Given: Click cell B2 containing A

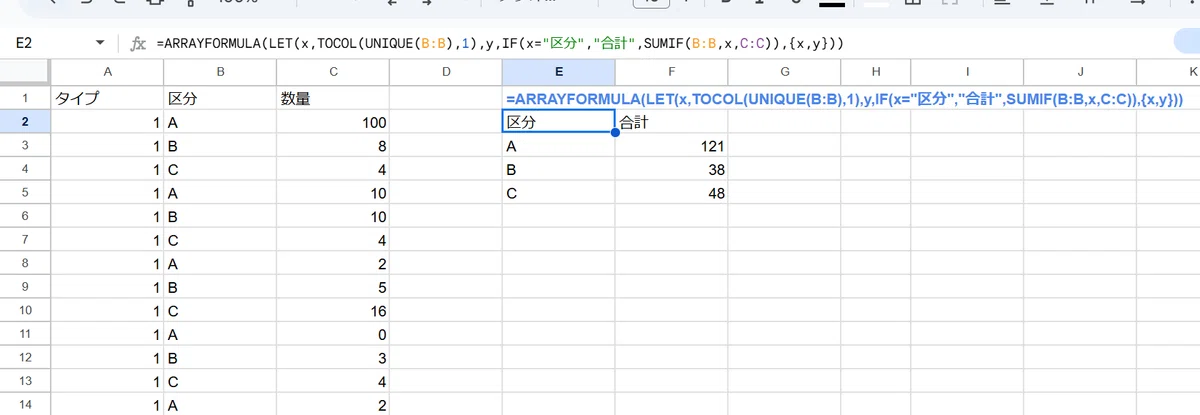Looking at the screenshot, I should [x=220, y=122].
